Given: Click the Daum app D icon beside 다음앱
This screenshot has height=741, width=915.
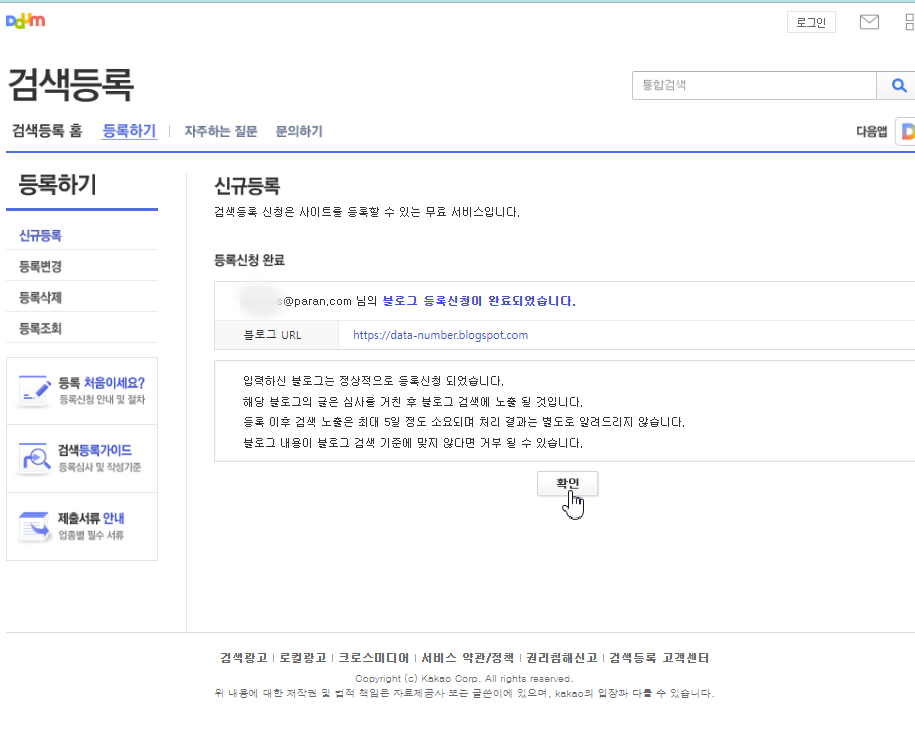Looking at the screenshot, I should tap(908, 131).
